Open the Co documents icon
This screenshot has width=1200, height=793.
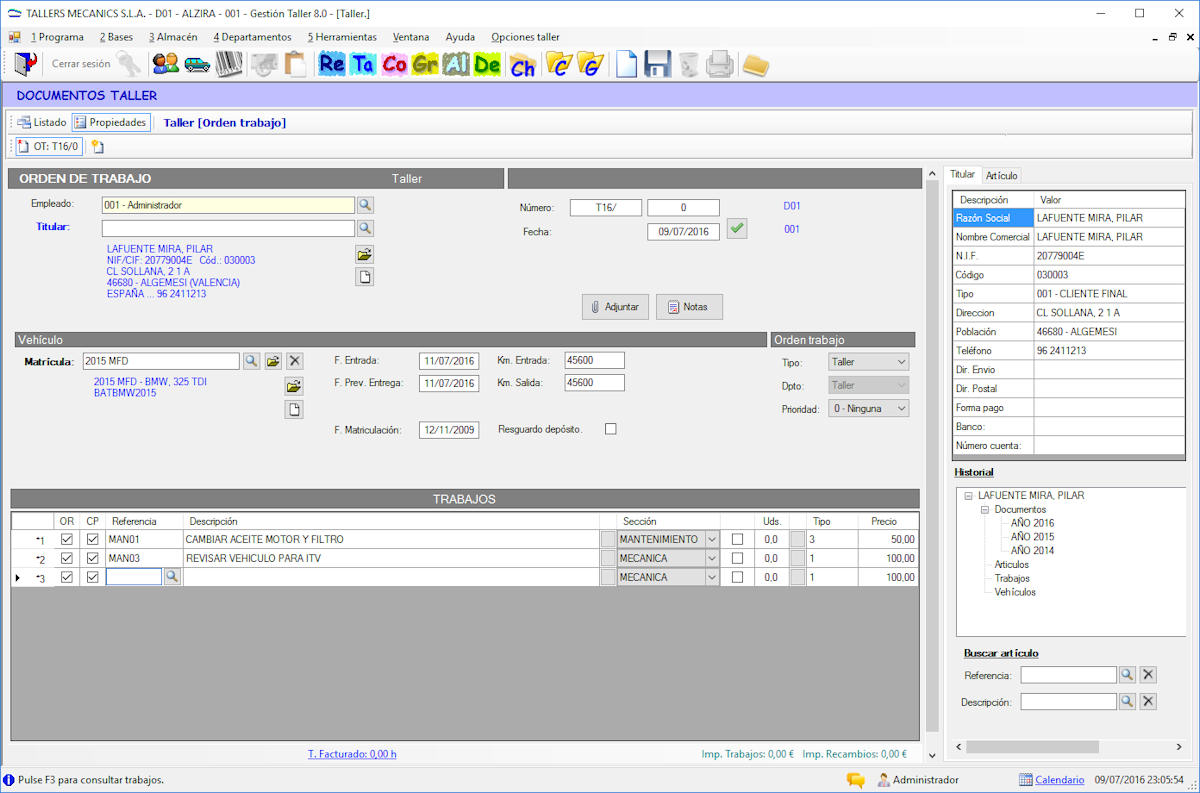[x=394, y=65]
